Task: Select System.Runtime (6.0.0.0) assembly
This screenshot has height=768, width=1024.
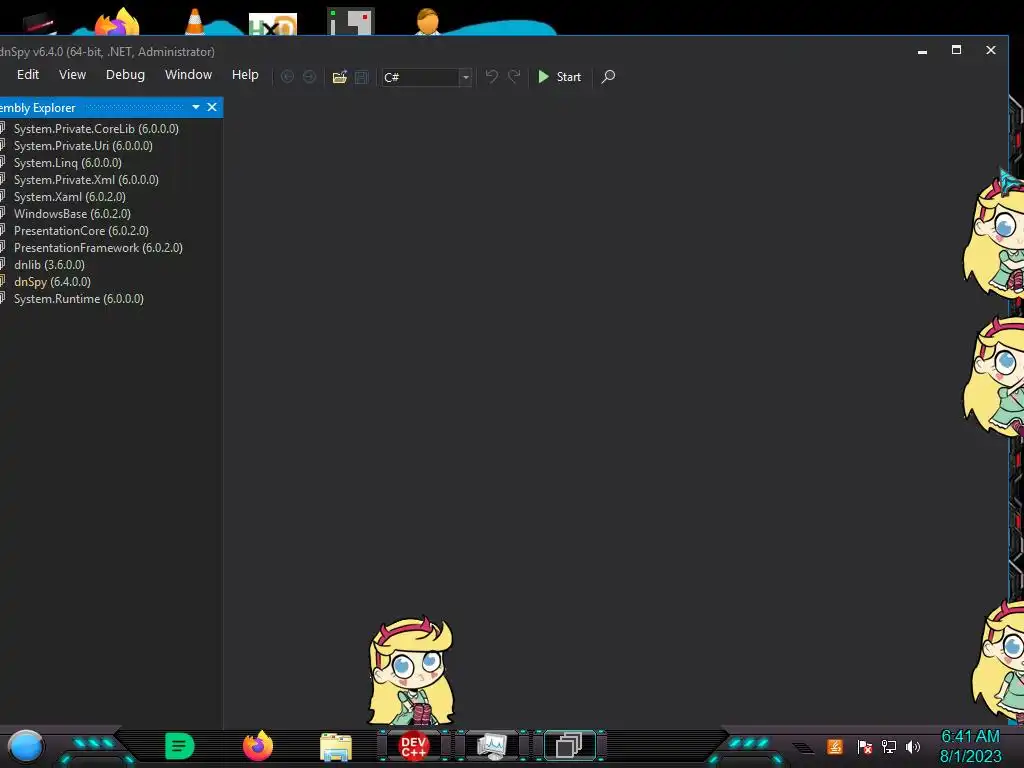Action: pos(78,298)
